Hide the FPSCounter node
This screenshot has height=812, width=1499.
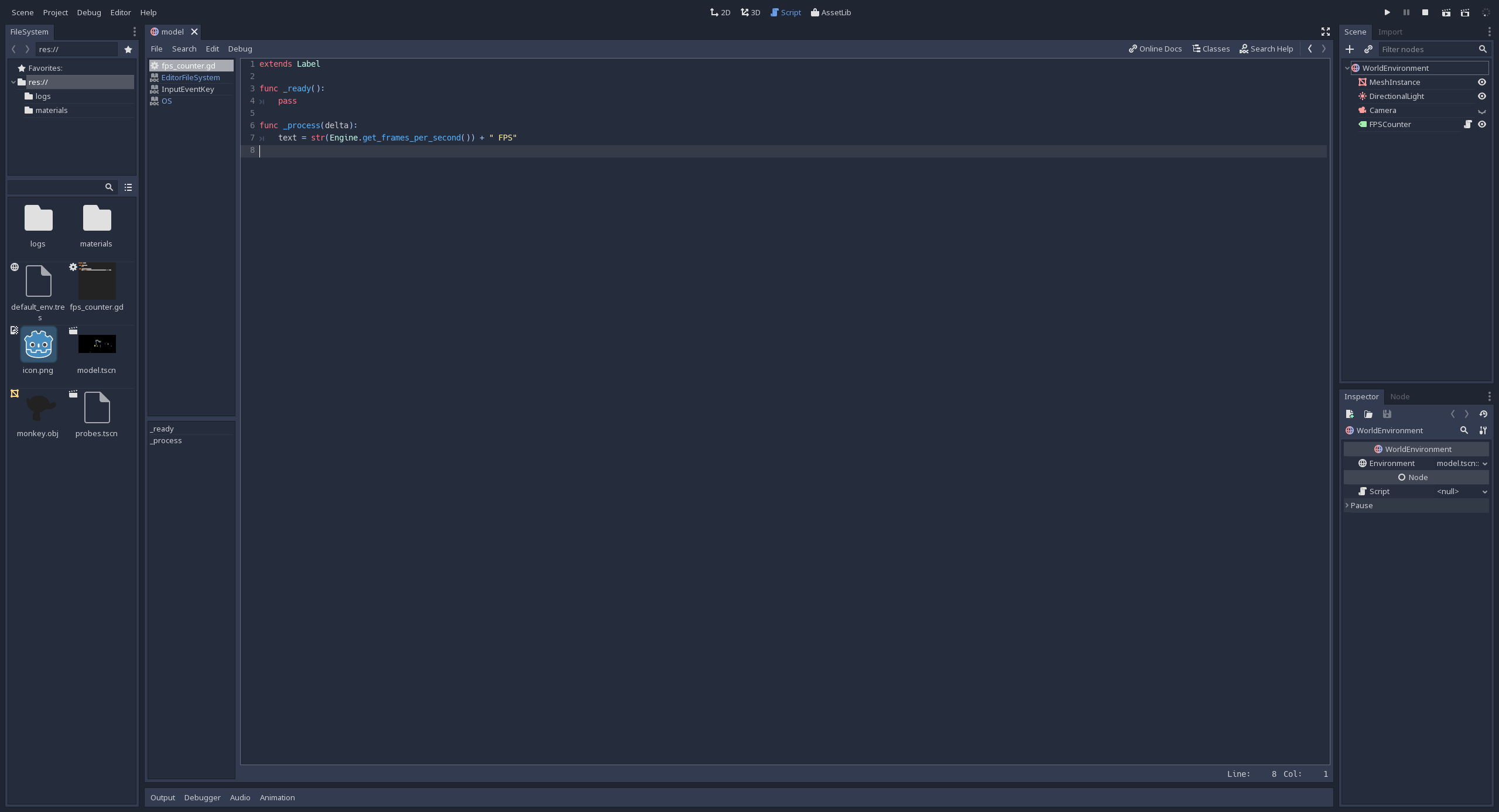(1482, 124)
